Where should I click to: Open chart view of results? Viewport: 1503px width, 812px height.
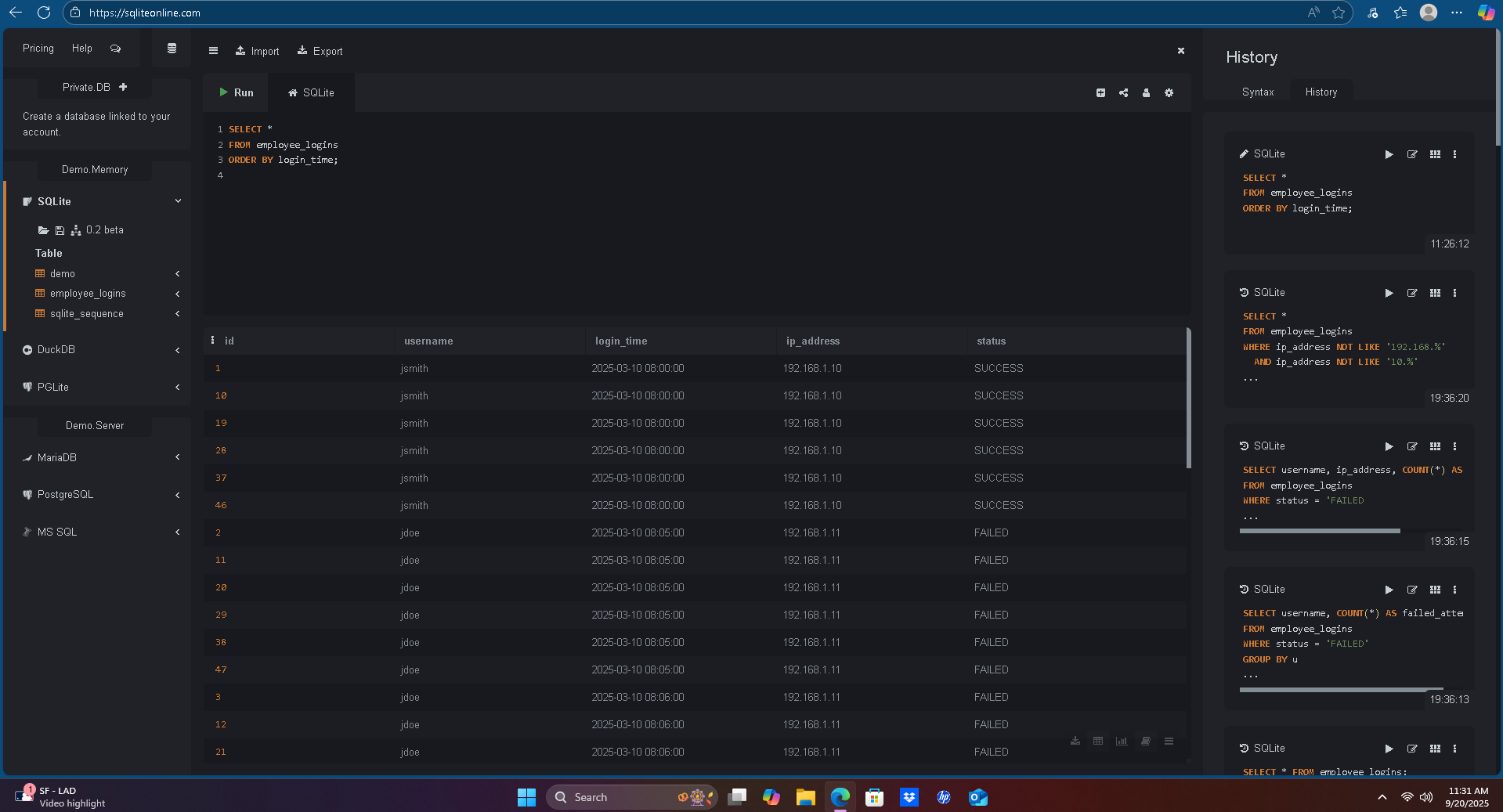click(x=1122, y=741)
